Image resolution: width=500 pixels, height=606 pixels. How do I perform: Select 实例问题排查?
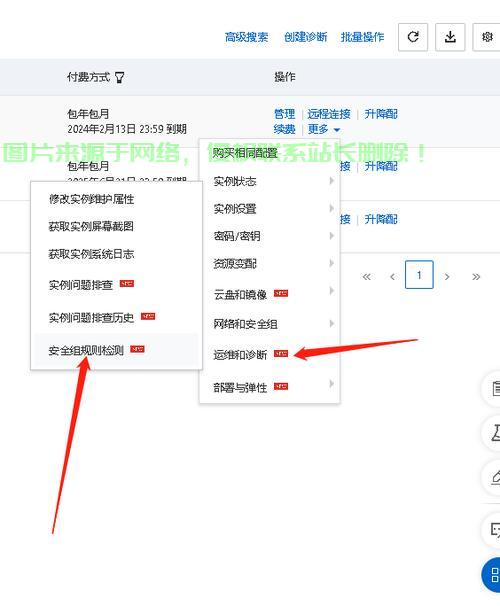pos(116,285)
